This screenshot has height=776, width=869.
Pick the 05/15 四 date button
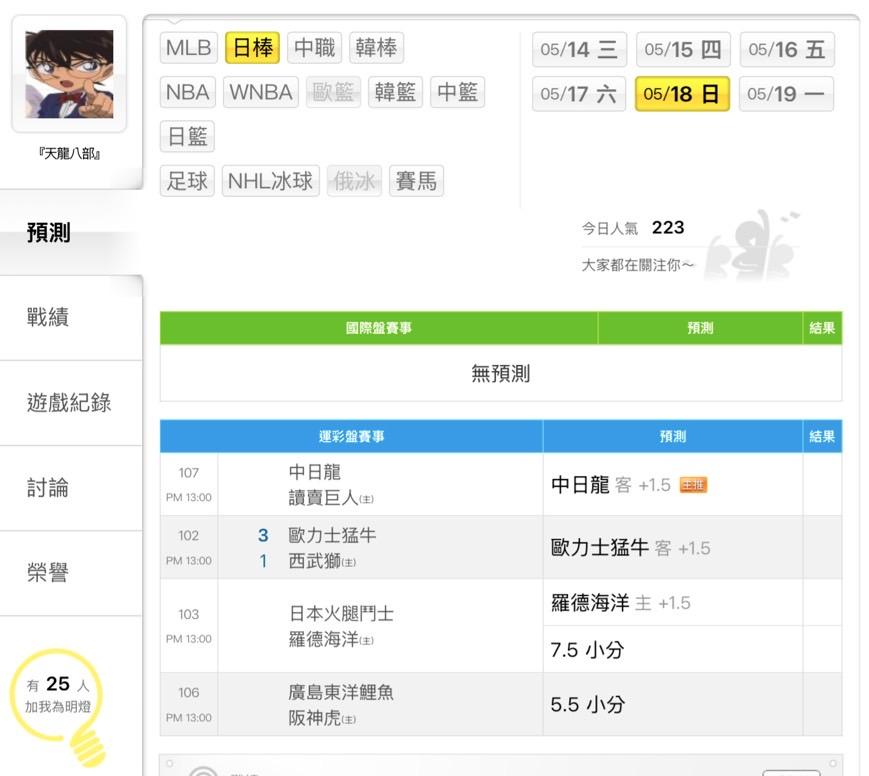683,49
